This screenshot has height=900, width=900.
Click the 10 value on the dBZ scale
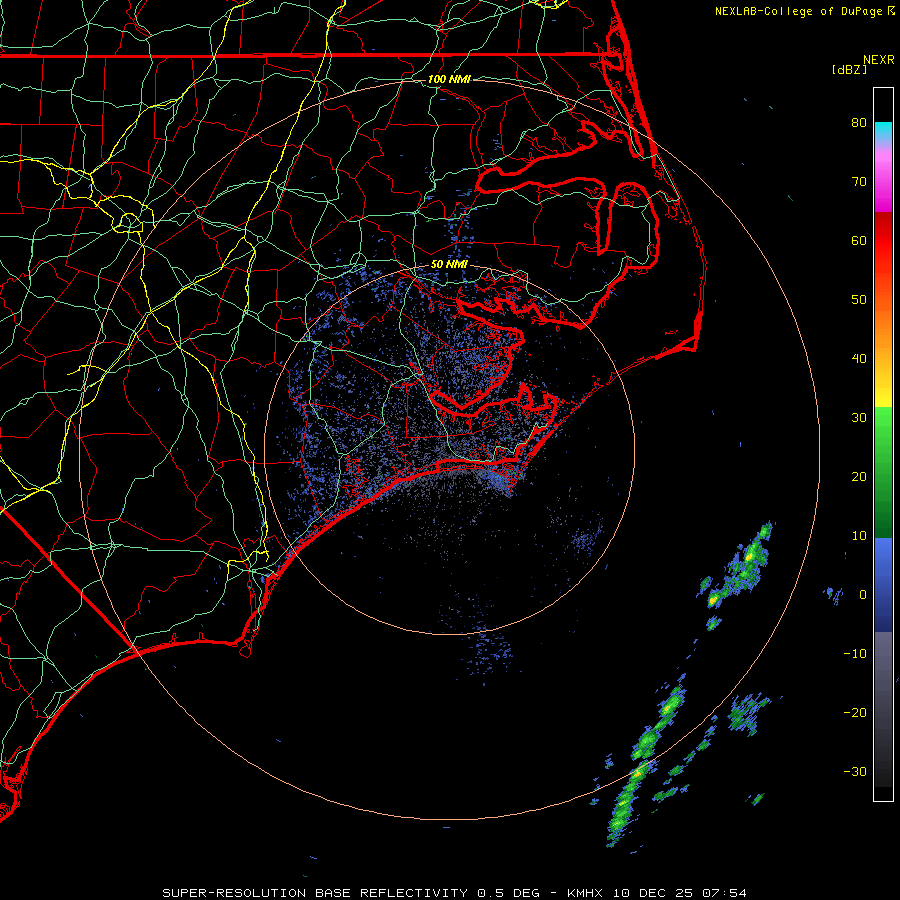[x=859, y=536]
